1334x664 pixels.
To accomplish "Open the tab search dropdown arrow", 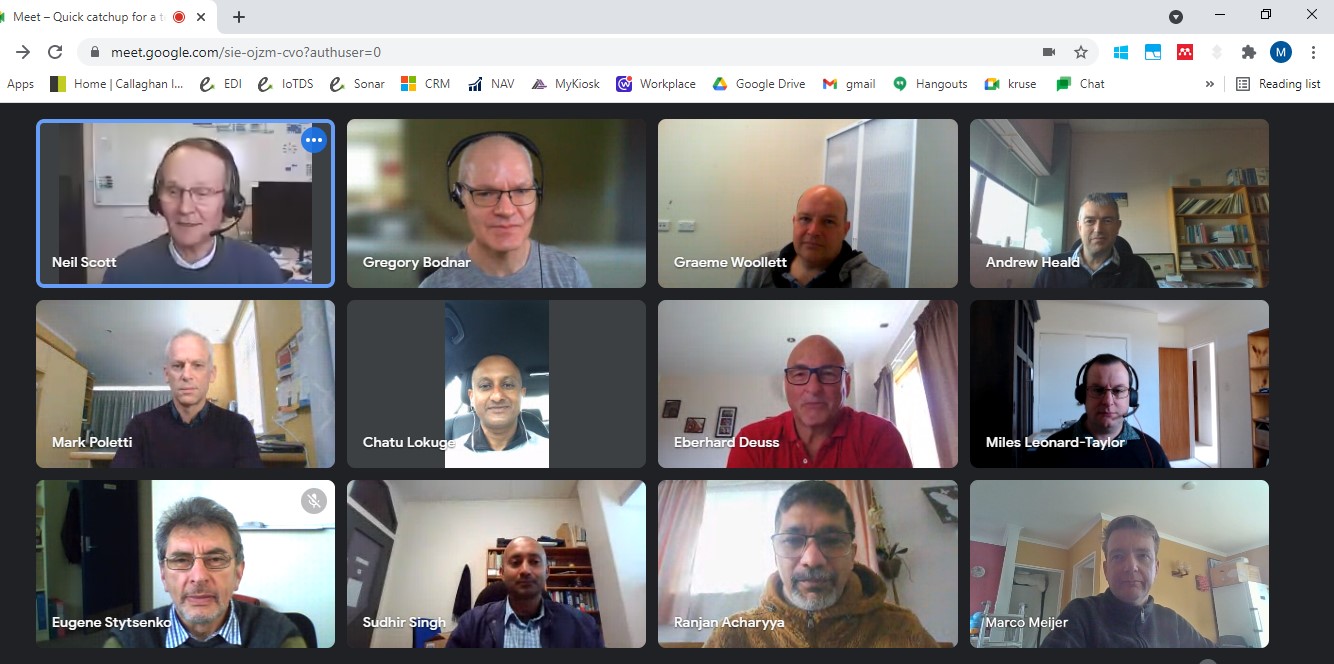I will (1176, 17).
